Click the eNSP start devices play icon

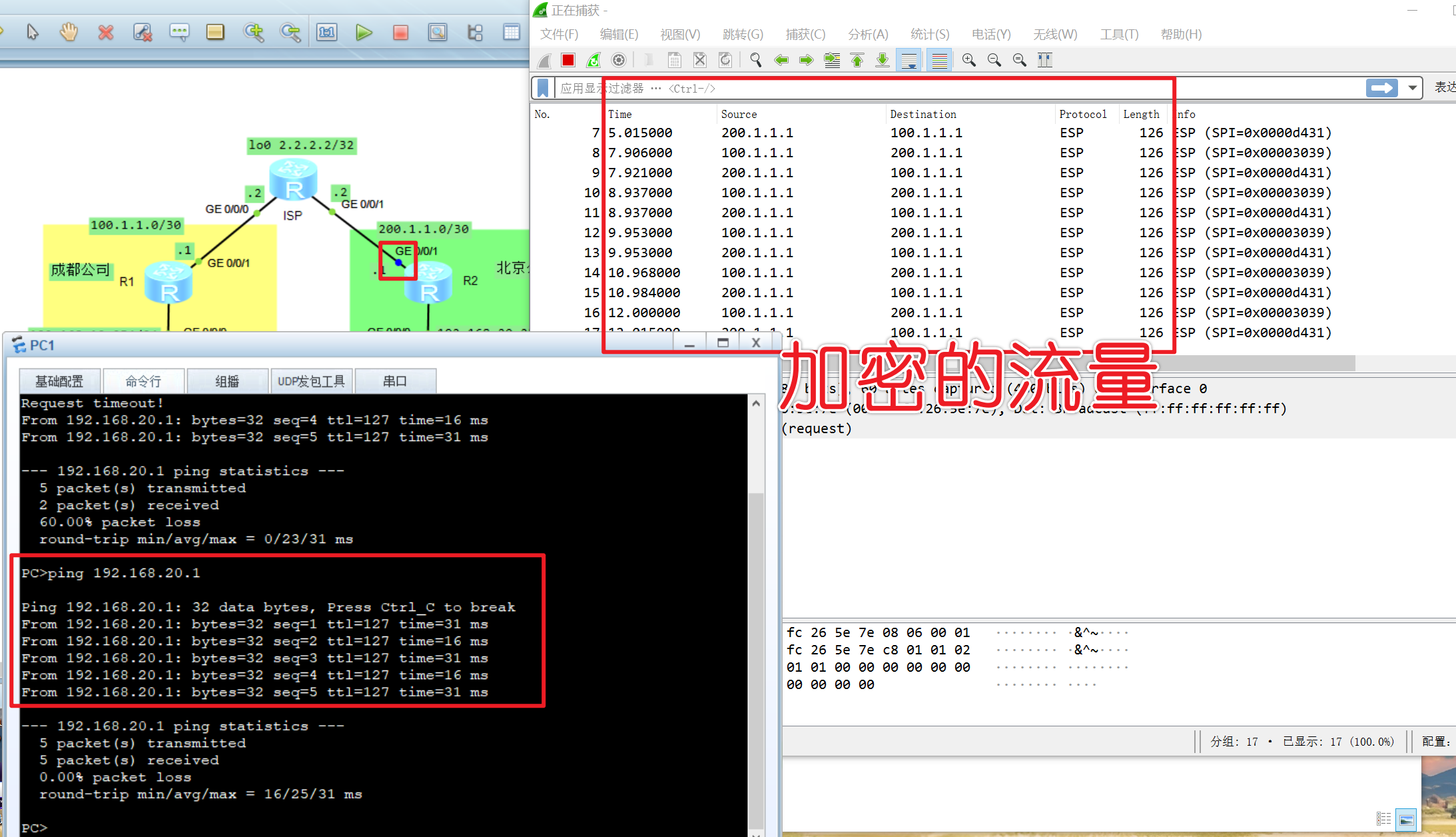pos(364,32)
